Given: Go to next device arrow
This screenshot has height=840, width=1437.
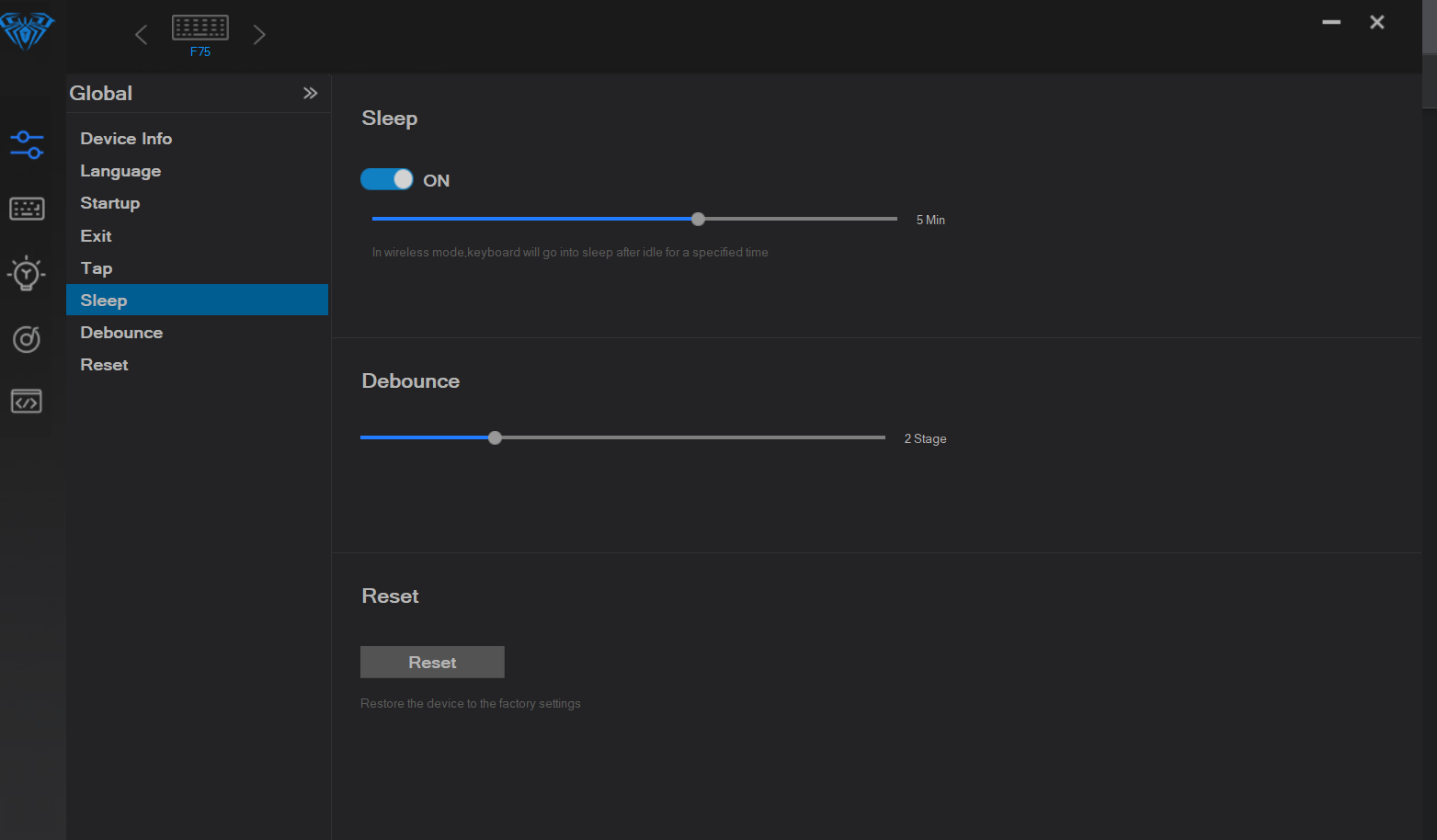Looking at the screenshot, I should [x=259, y=35].
